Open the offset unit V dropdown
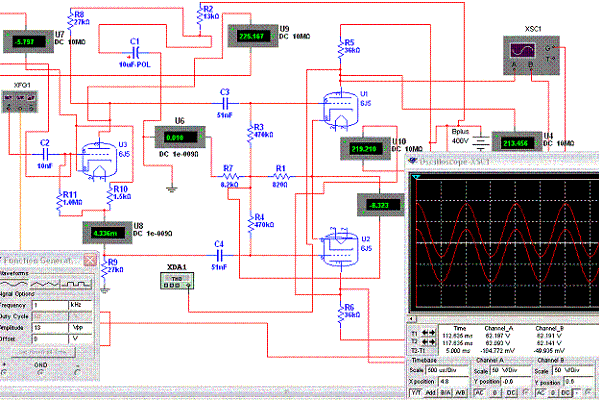Viewport: 599px width, 401px height. (80, 339)
